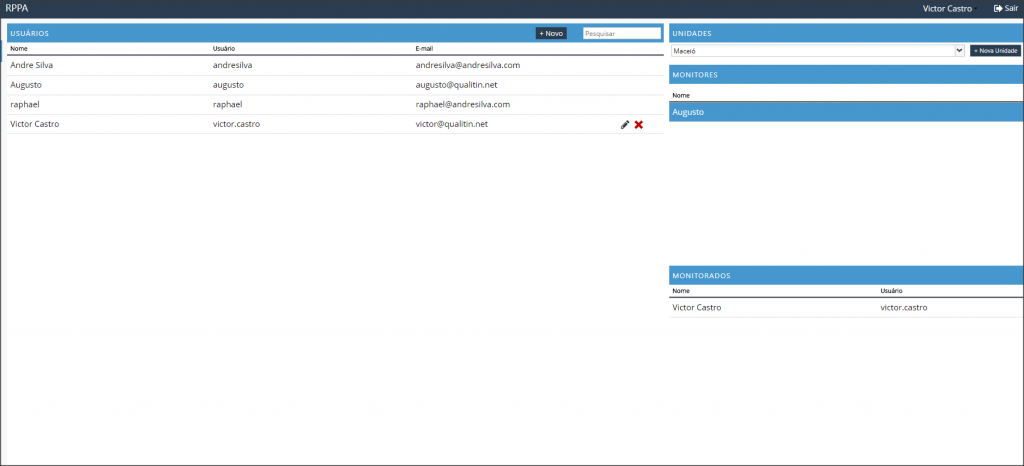Click andresilva@andresilva.com email cell
The image size is (1024, 466).
467,65
